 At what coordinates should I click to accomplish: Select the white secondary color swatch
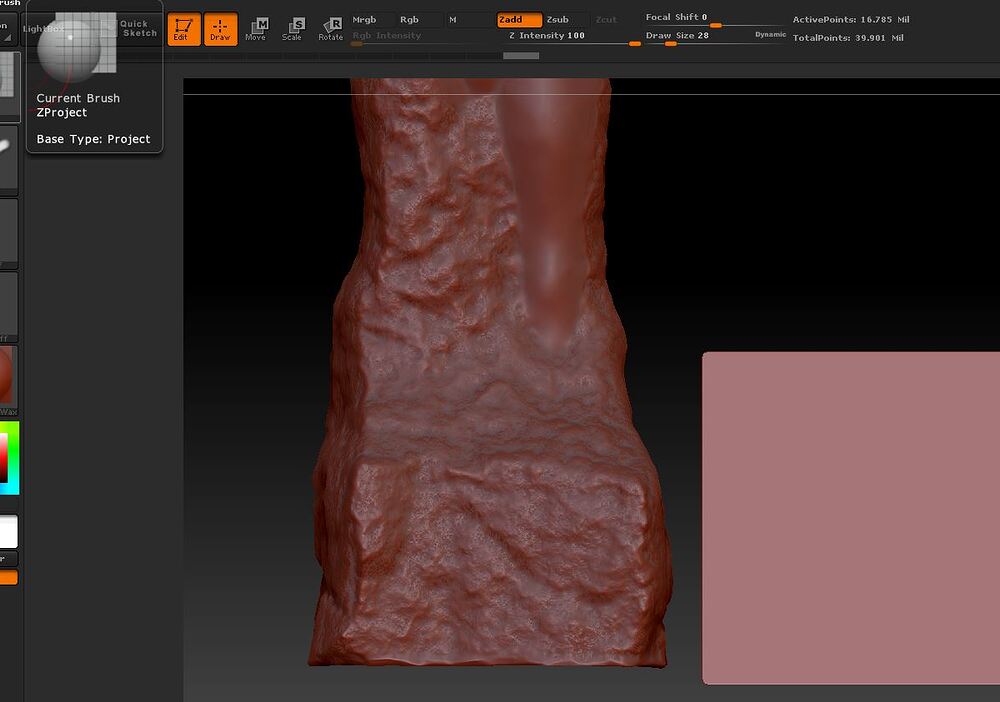(x=8, y=532)
